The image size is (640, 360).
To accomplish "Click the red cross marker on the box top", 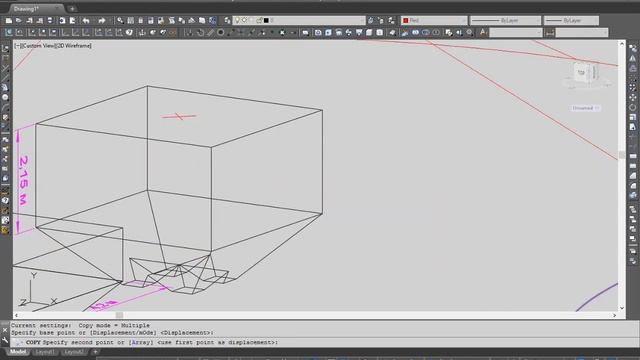I will point(179,116).
